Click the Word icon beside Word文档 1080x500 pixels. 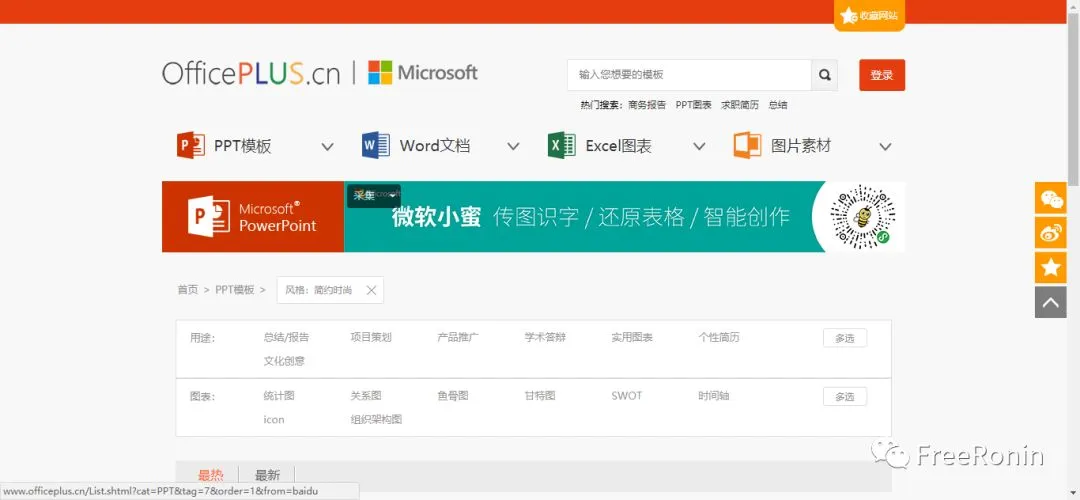[376, 145]
